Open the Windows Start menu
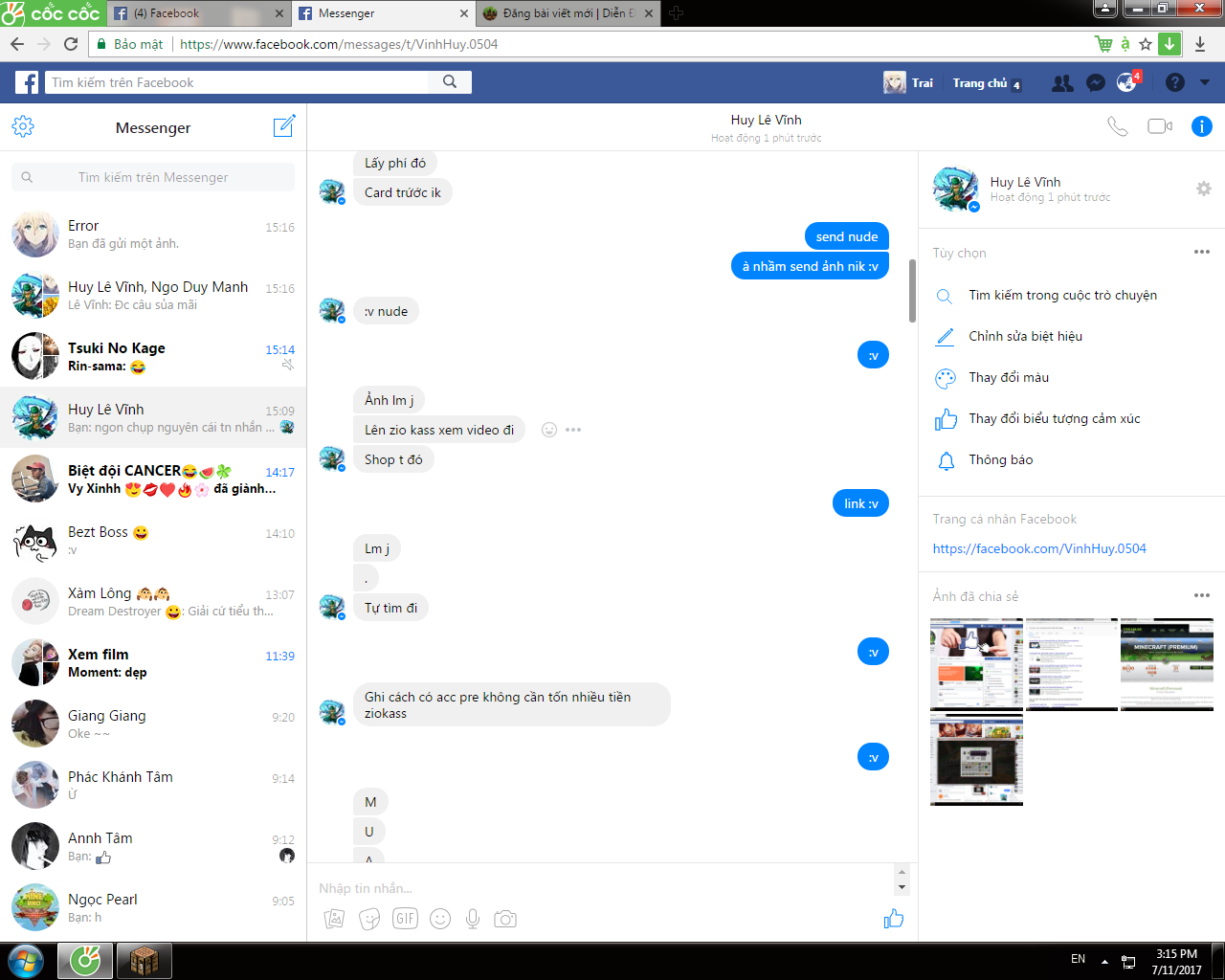 click(x=26, y=960)
